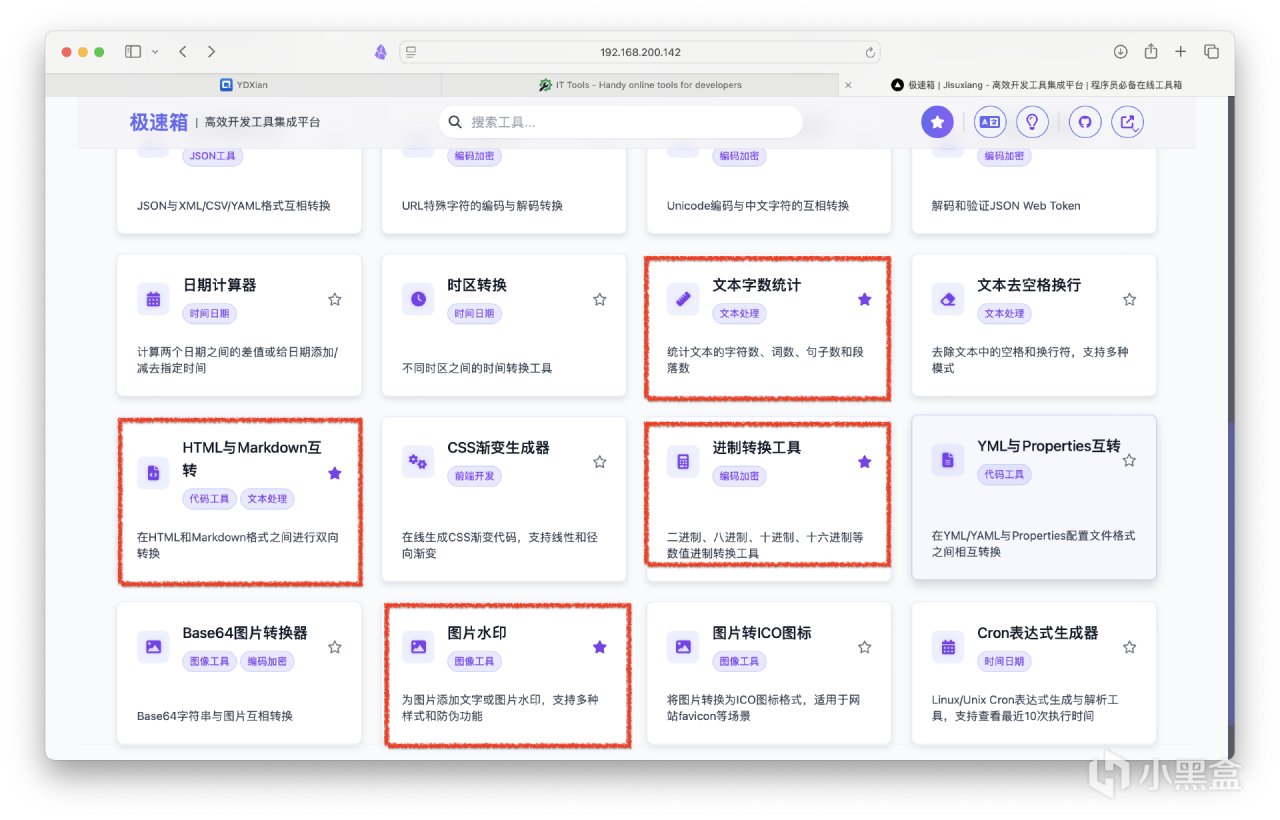The width and height of the screenshot is (1280, 820).
Task: Click the 极速箱 logo link
Action: 159,122
